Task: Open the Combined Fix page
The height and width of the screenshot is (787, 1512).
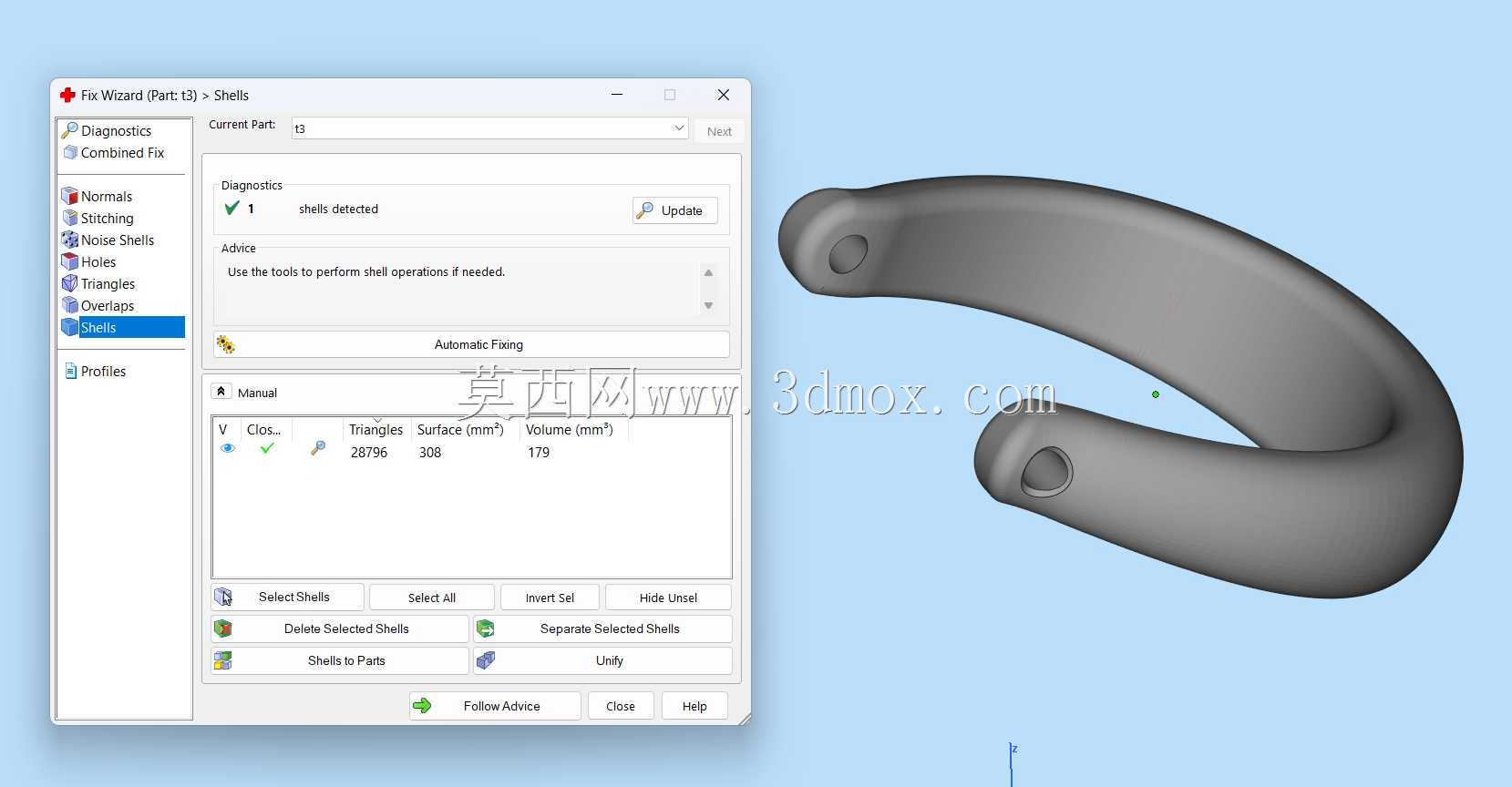Action: pos(122,152)
